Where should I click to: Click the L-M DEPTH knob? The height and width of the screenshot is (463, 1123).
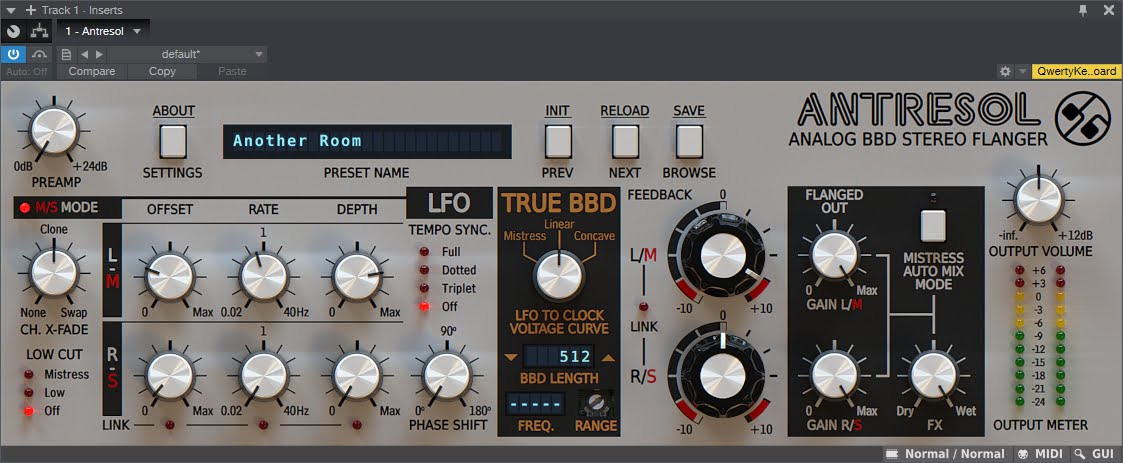[357, 277]
